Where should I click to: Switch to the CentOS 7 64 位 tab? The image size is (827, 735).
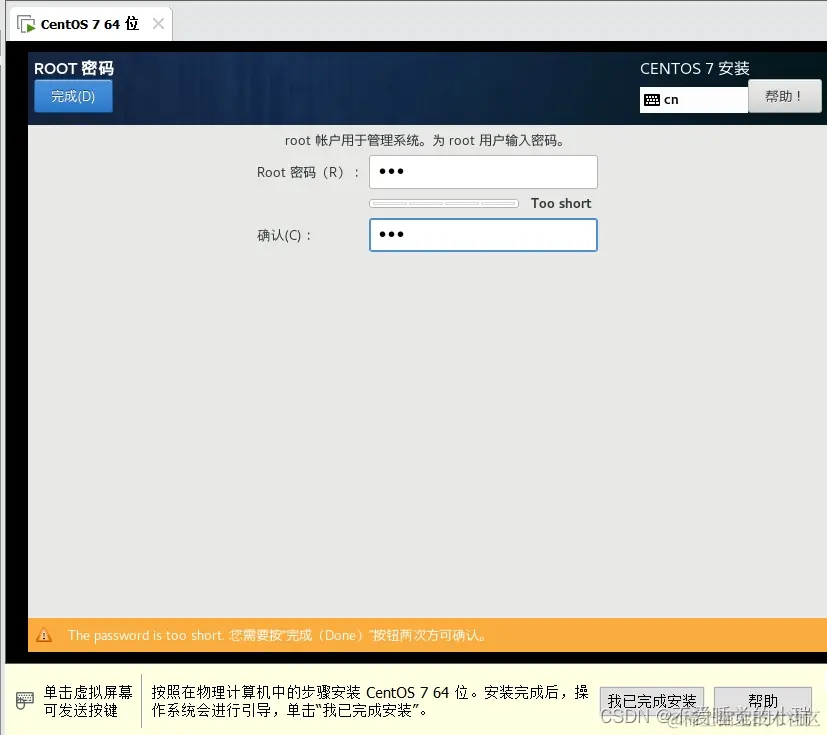(x=90, y=24)
